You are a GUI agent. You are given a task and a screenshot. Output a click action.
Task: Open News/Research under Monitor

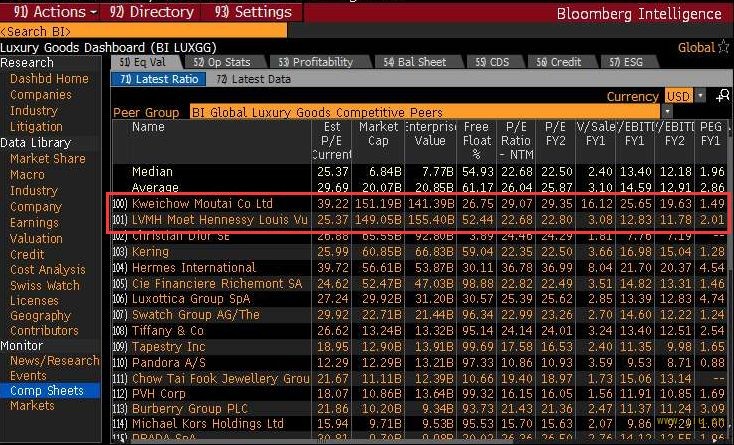[x=55, y=361]
